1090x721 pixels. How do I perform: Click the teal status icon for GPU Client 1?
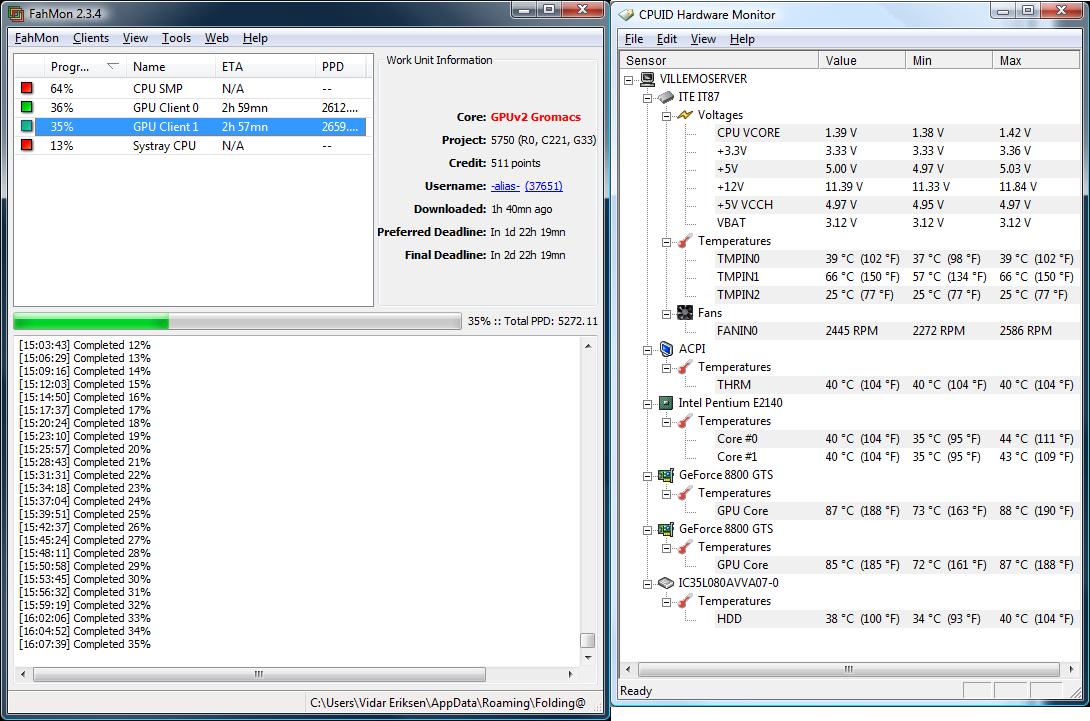click(x=26, y=126)
